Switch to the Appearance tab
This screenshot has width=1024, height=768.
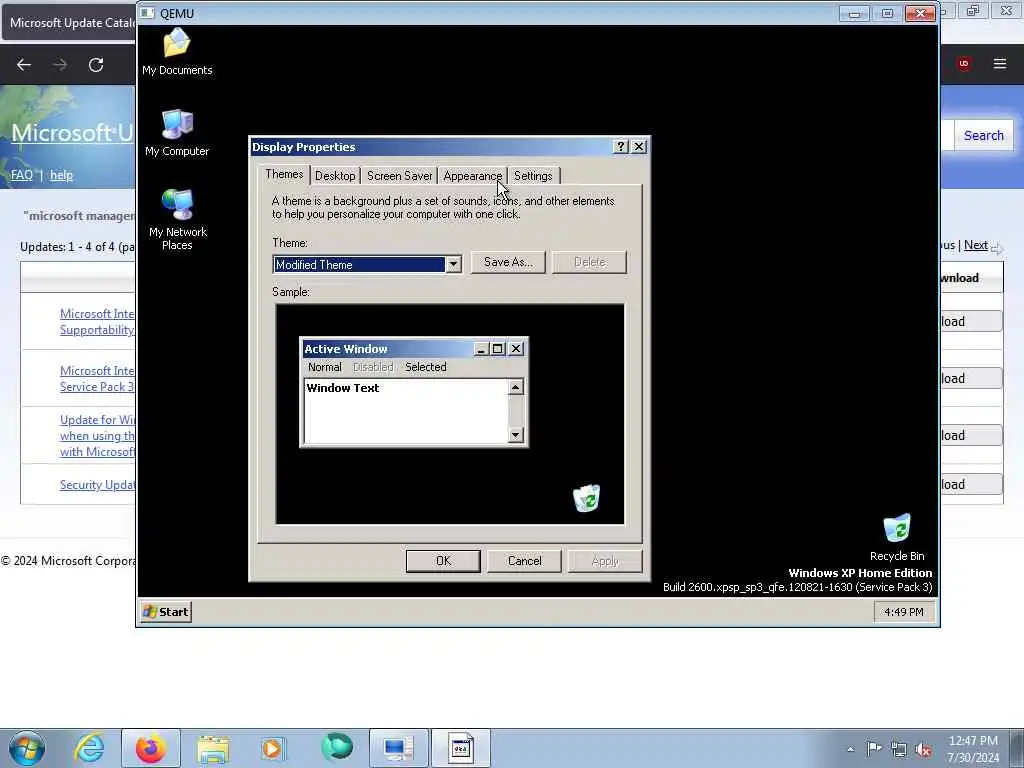[472, 176]
